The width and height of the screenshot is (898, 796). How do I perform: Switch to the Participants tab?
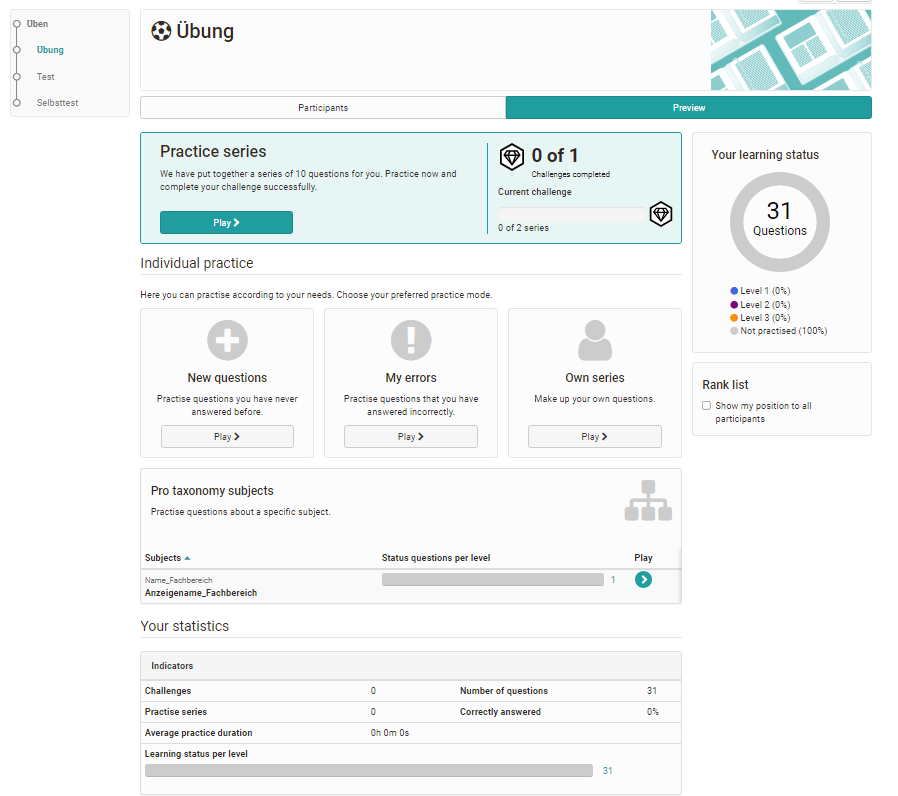tap(323, 108)
